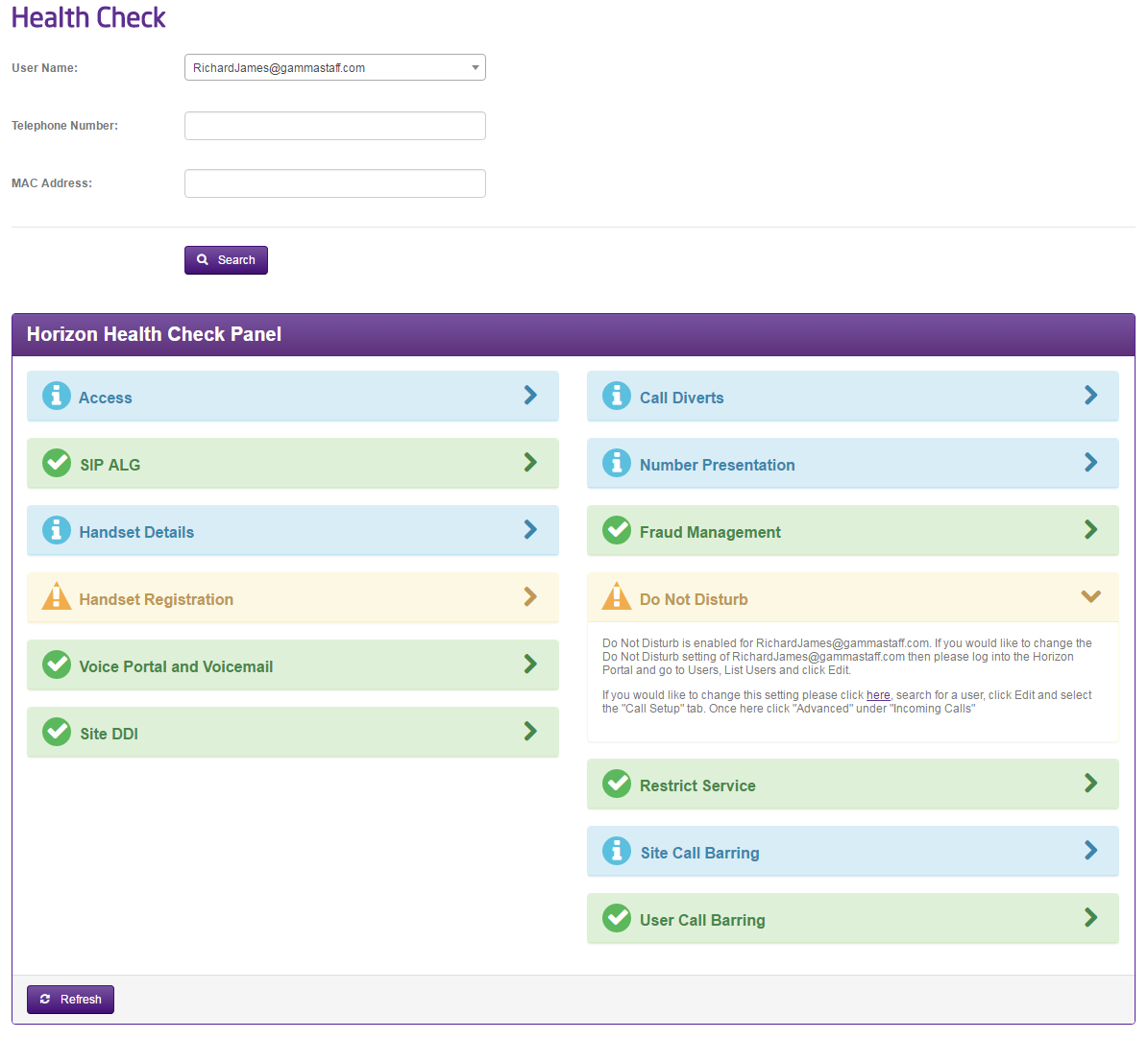The height and width of the screenshot is (1039, 1148).
Task: Click the info icon beside Access
Action: [57, 396]
